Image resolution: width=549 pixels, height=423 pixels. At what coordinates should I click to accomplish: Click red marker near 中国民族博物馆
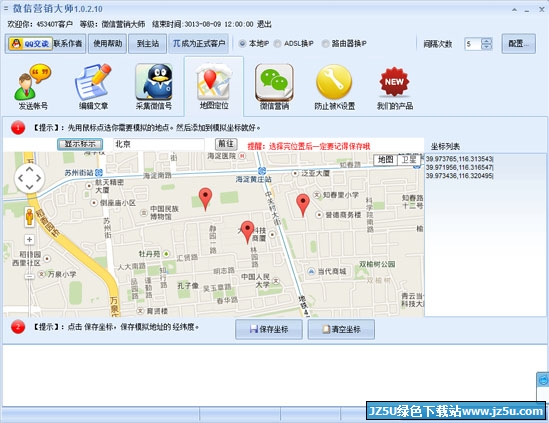[205, 199]
